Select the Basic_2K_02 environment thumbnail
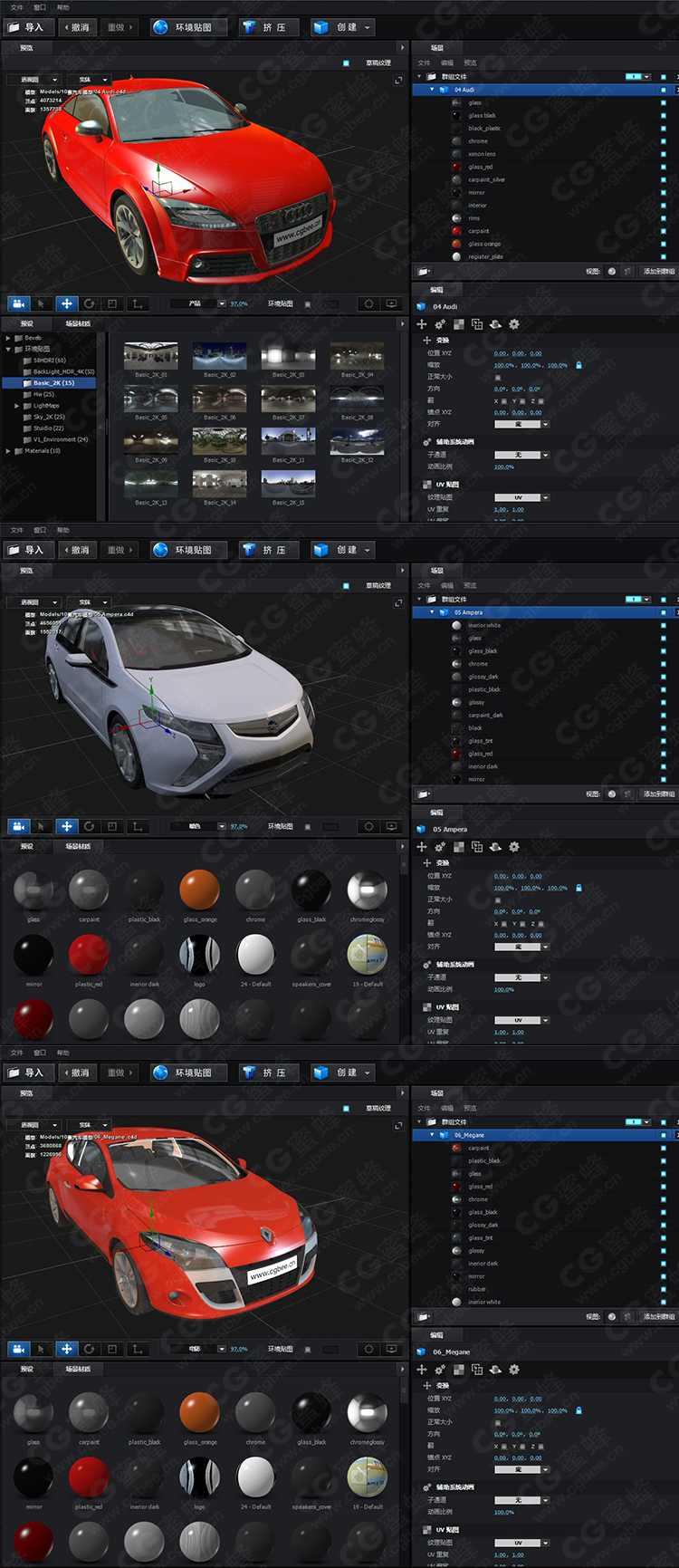 (x=219, y=356)
